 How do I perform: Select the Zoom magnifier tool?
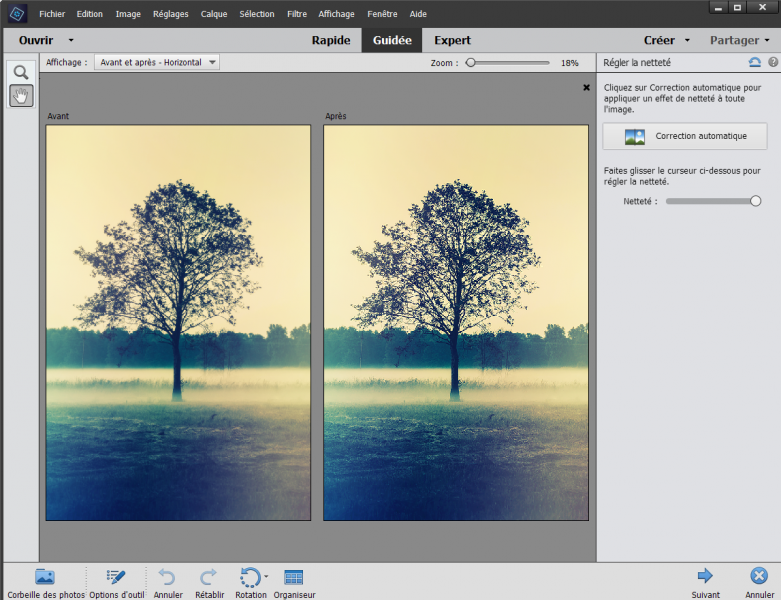20,72
